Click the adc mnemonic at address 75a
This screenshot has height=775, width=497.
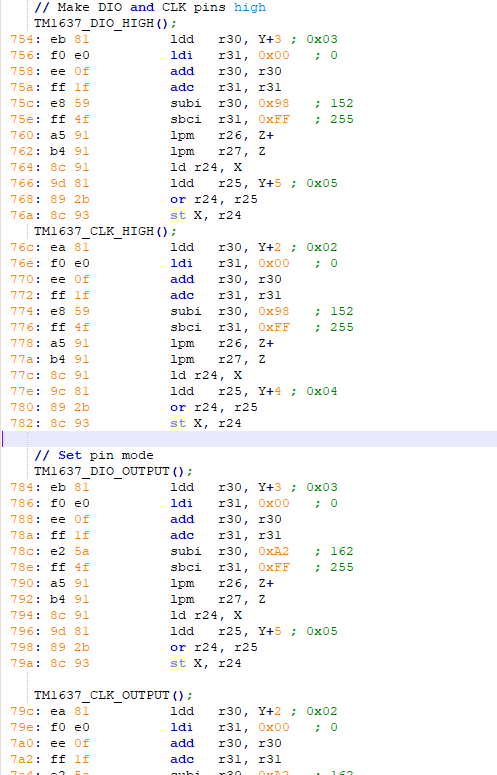coord(182,87)
